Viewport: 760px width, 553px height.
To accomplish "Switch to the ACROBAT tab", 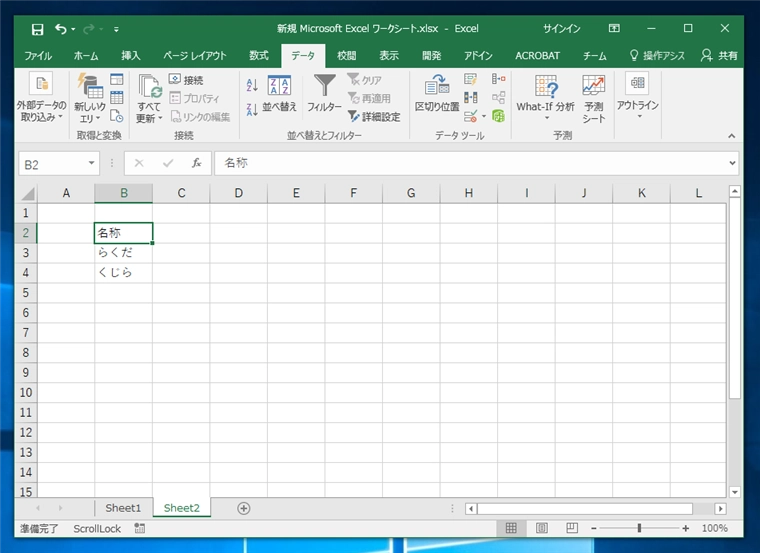I will tap(537, 56).
